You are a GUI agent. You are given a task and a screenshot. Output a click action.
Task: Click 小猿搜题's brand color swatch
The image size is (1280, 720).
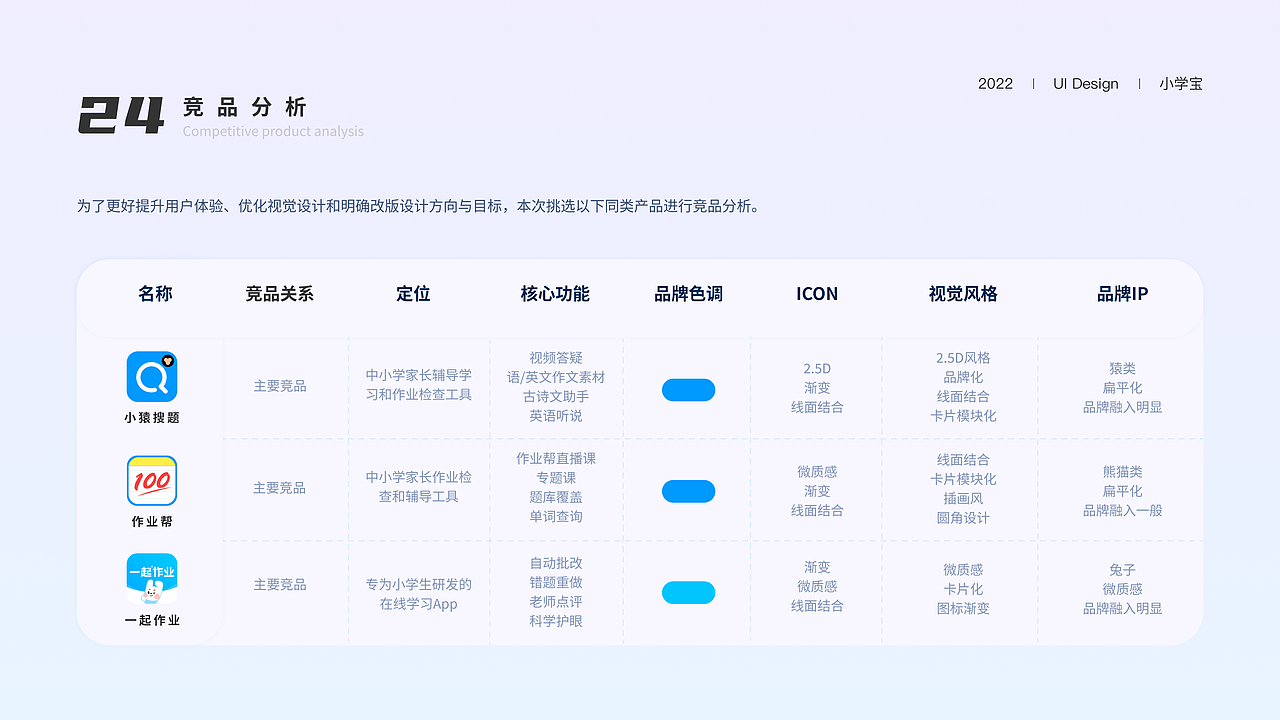pos(687,389)
